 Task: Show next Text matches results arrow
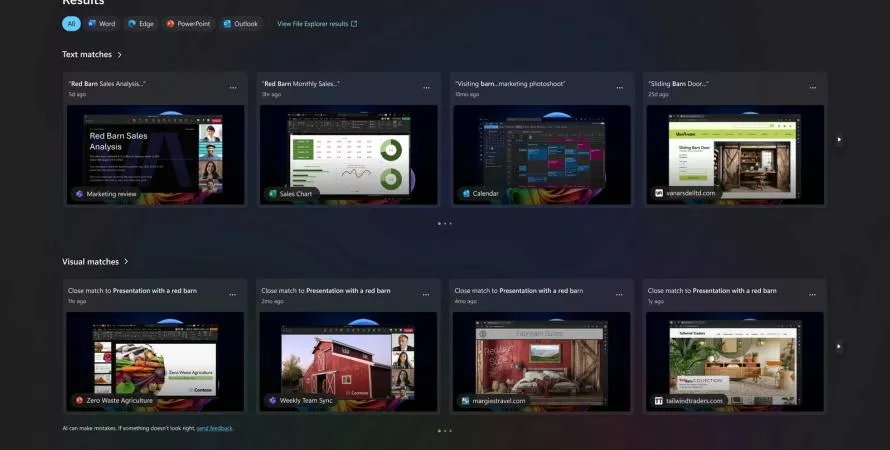839,140
